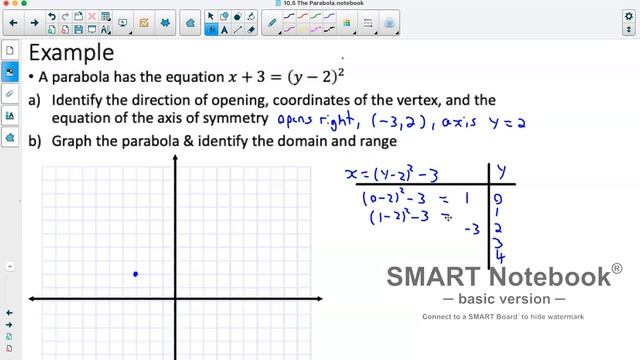Viewport: 640px width, 360px height.
Task: Select the Regular Polygons tool
Action: [x=238, y=16]
